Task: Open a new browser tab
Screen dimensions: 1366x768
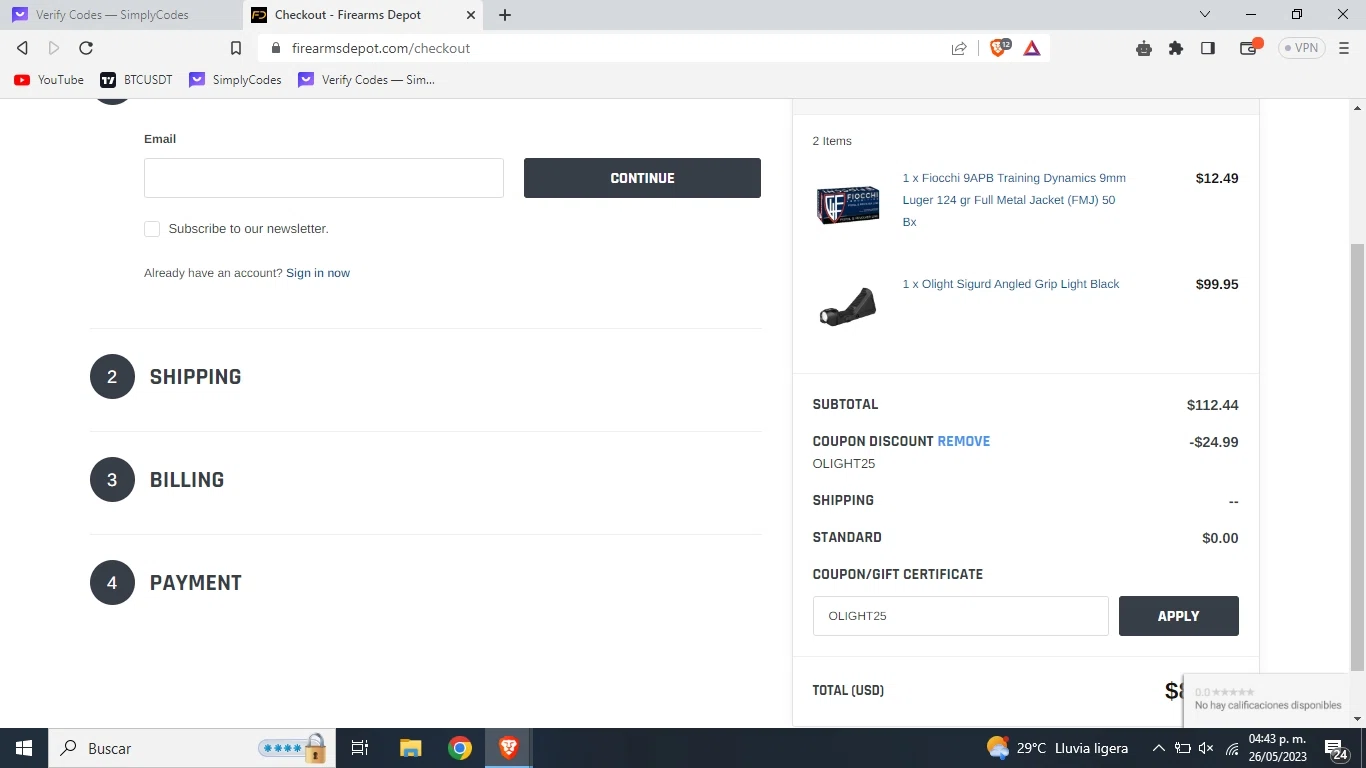Action: 505,15
